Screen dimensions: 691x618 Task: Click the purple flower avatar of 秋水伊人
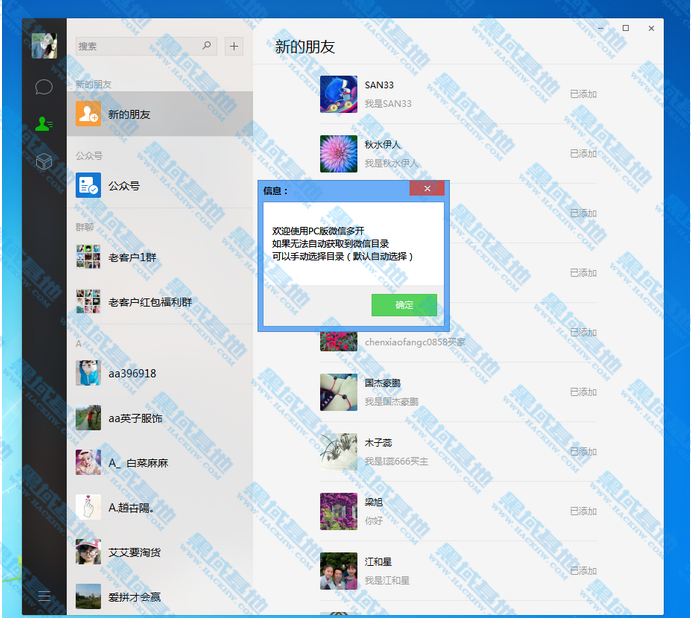(x=338, y=153)
